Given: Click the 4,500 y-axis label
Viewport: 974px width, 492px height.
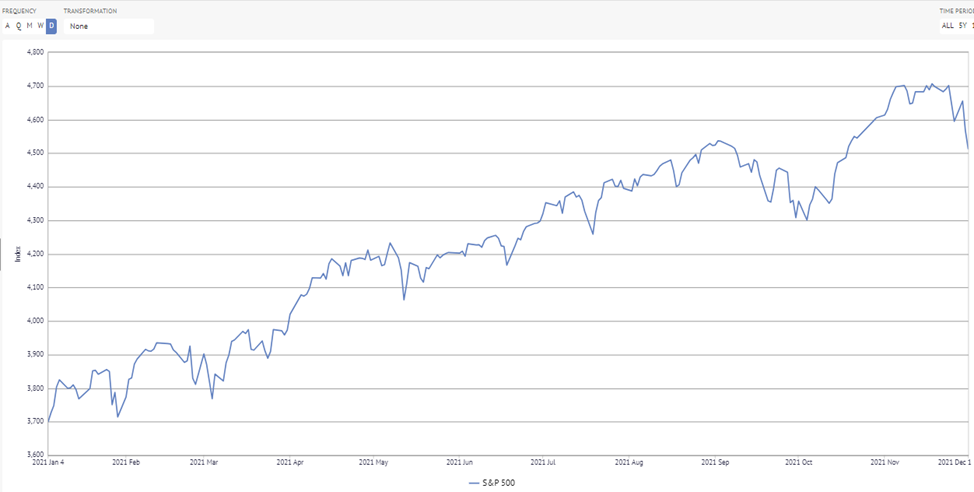Looking at the screenshot, I should coord(35,153).
